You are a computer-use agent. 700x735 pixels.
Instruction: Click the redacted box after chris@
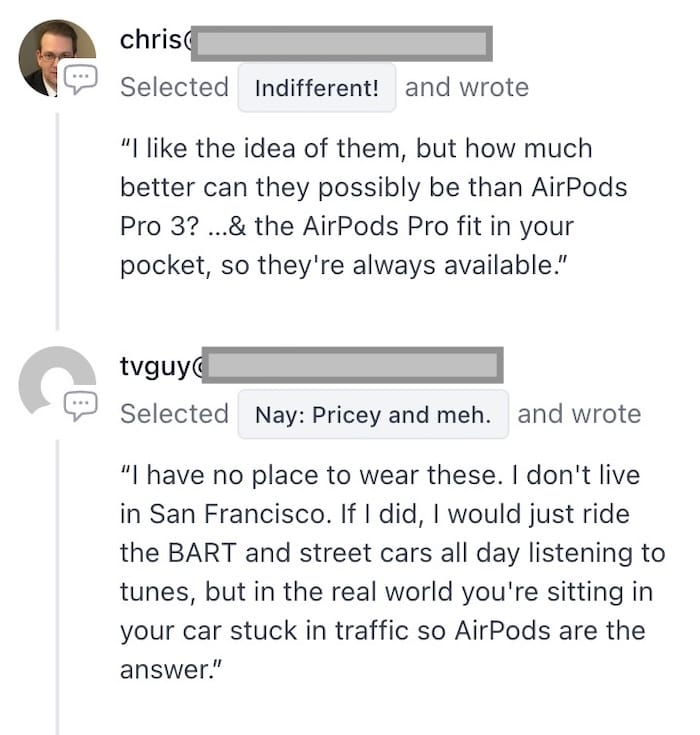pos(342,44)
